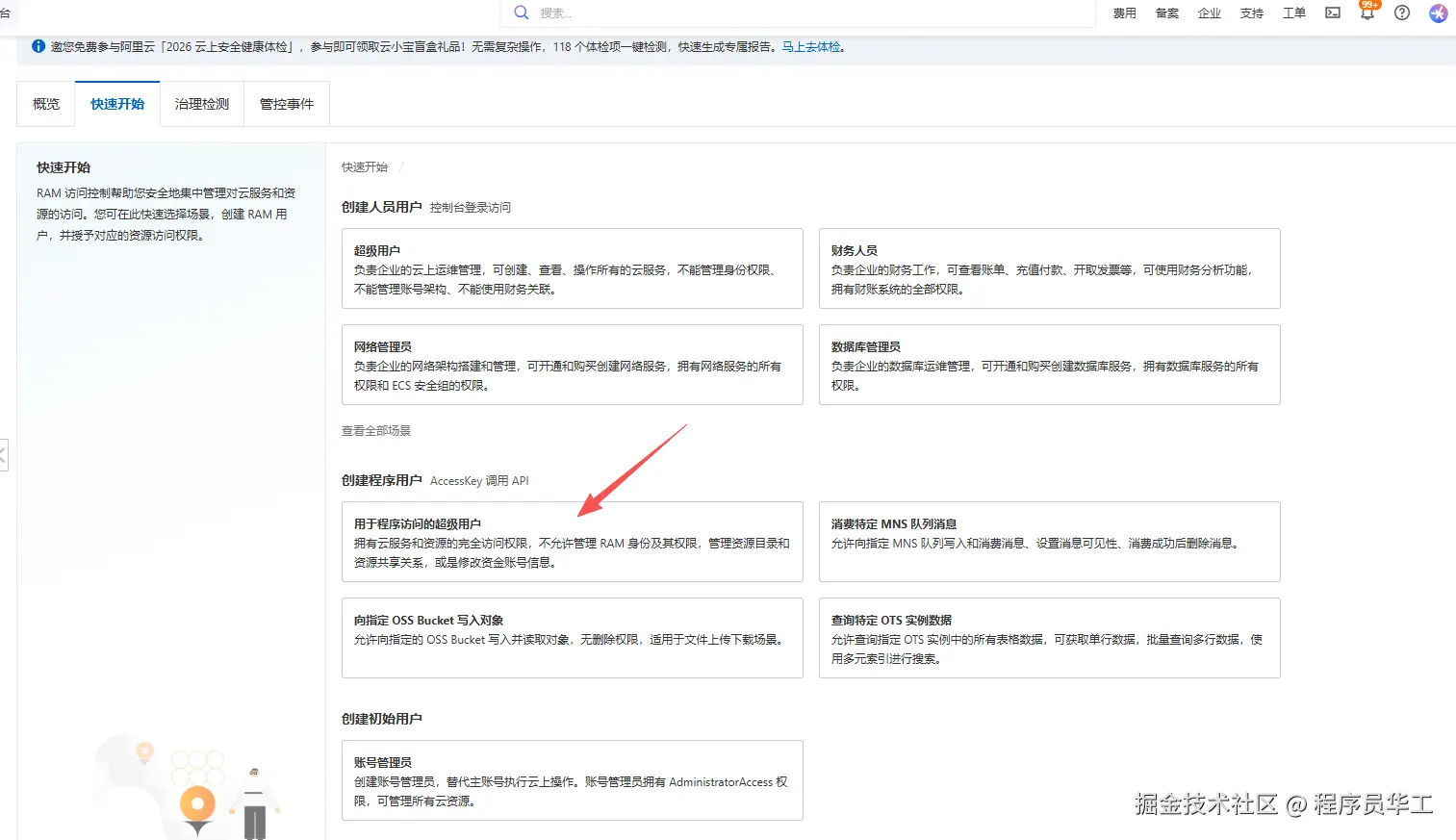Click the 创建初始用户 section heading

click(x=382, y=719)
